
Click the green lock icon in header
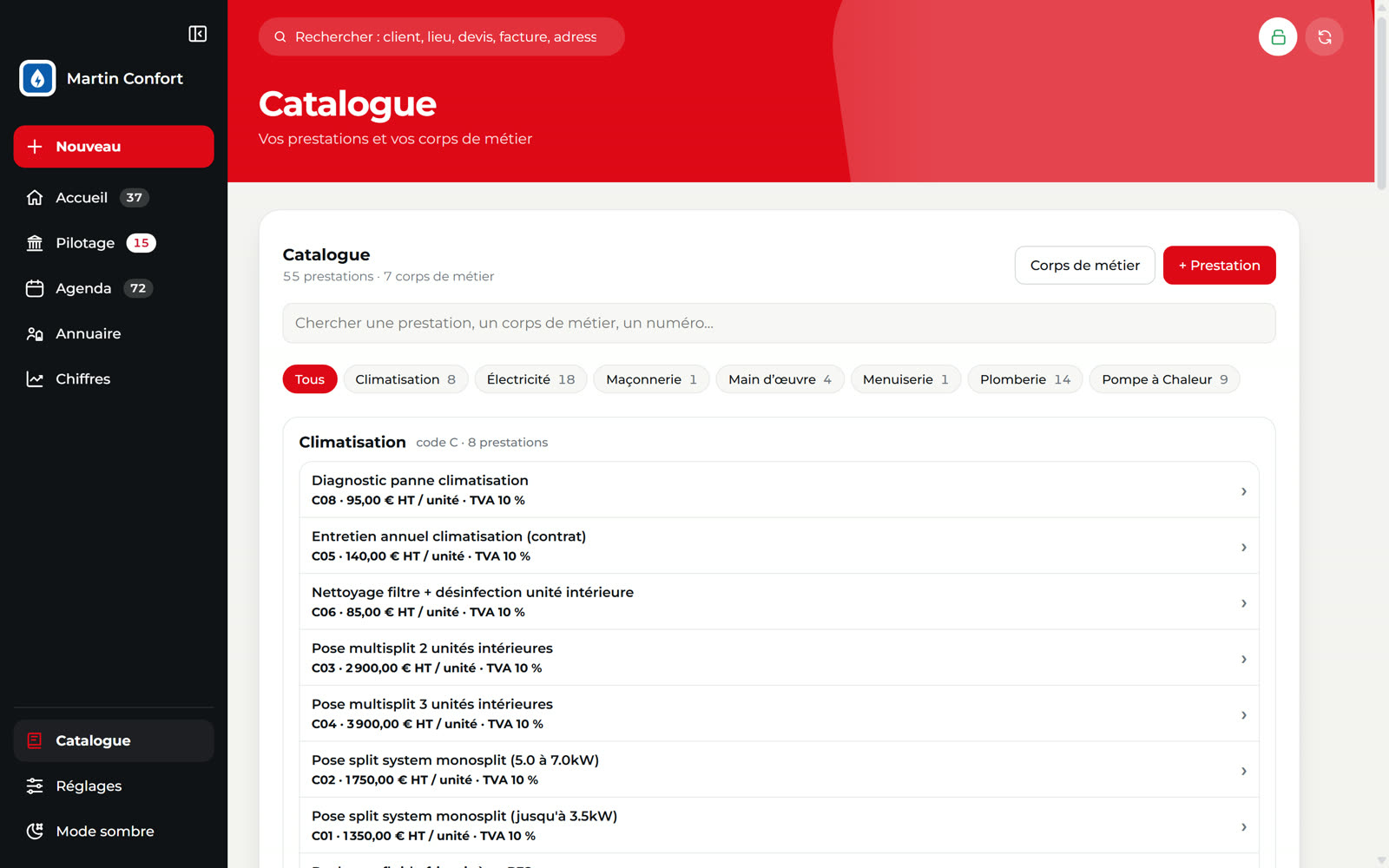(x=1278, y=36)
